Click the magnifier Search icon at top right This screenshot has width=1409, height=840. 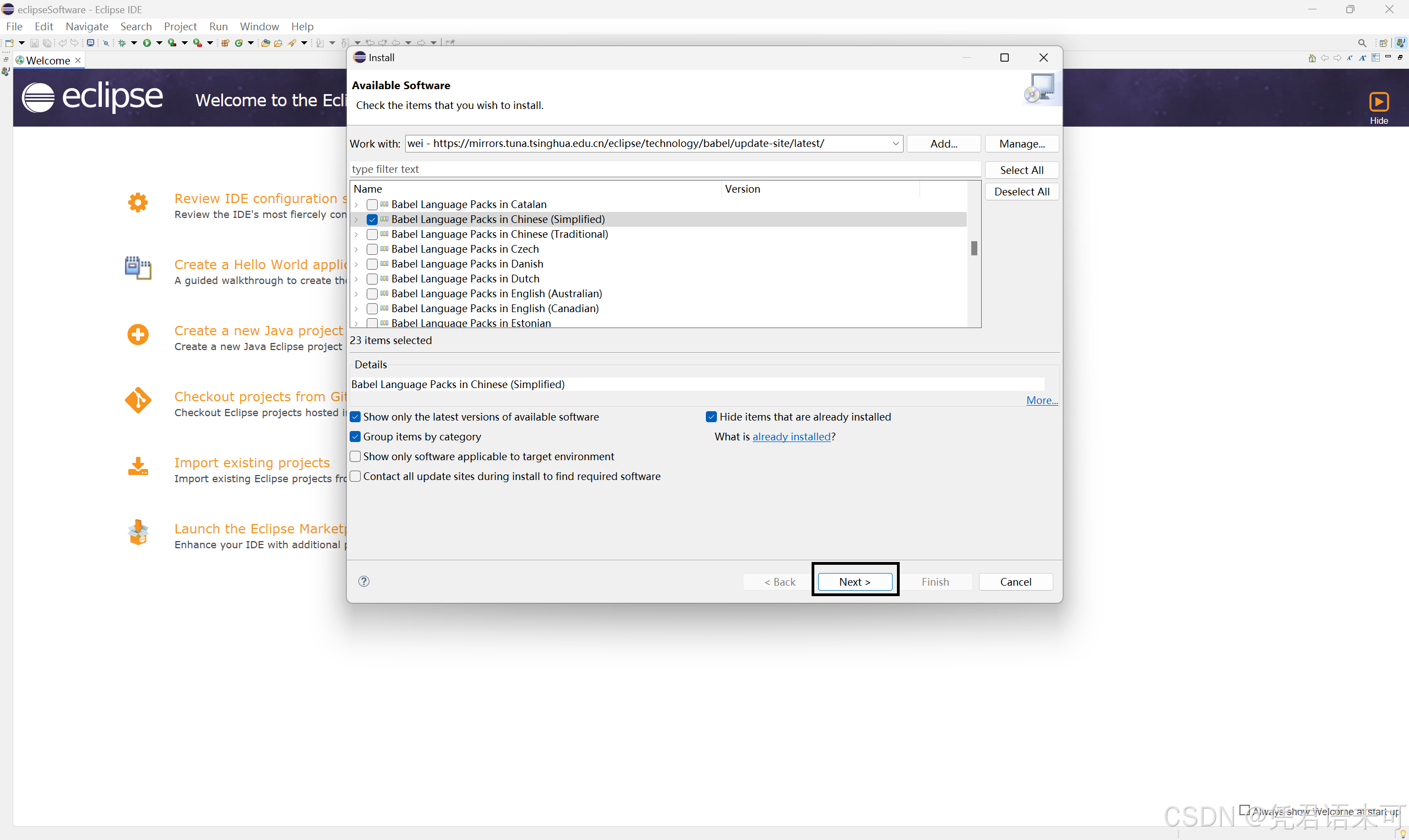pyautogui.click(x=1362, y=43)
